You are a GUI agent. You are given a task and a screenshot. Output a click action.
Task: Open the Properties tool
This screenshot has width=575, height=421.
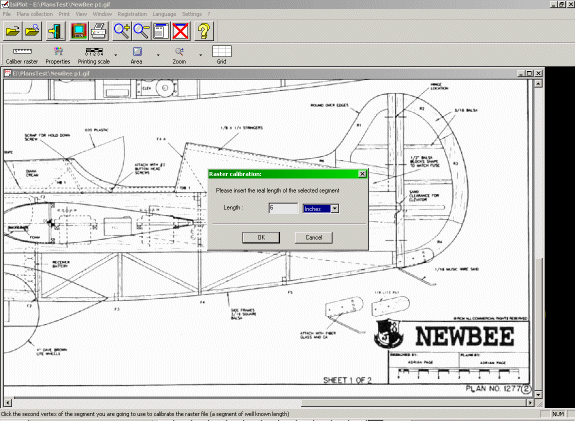[x=58, y=55]
